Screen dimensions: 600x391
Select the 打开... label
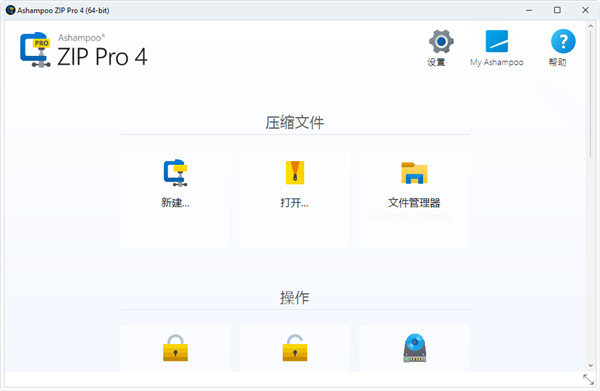[x=294, y=202]
